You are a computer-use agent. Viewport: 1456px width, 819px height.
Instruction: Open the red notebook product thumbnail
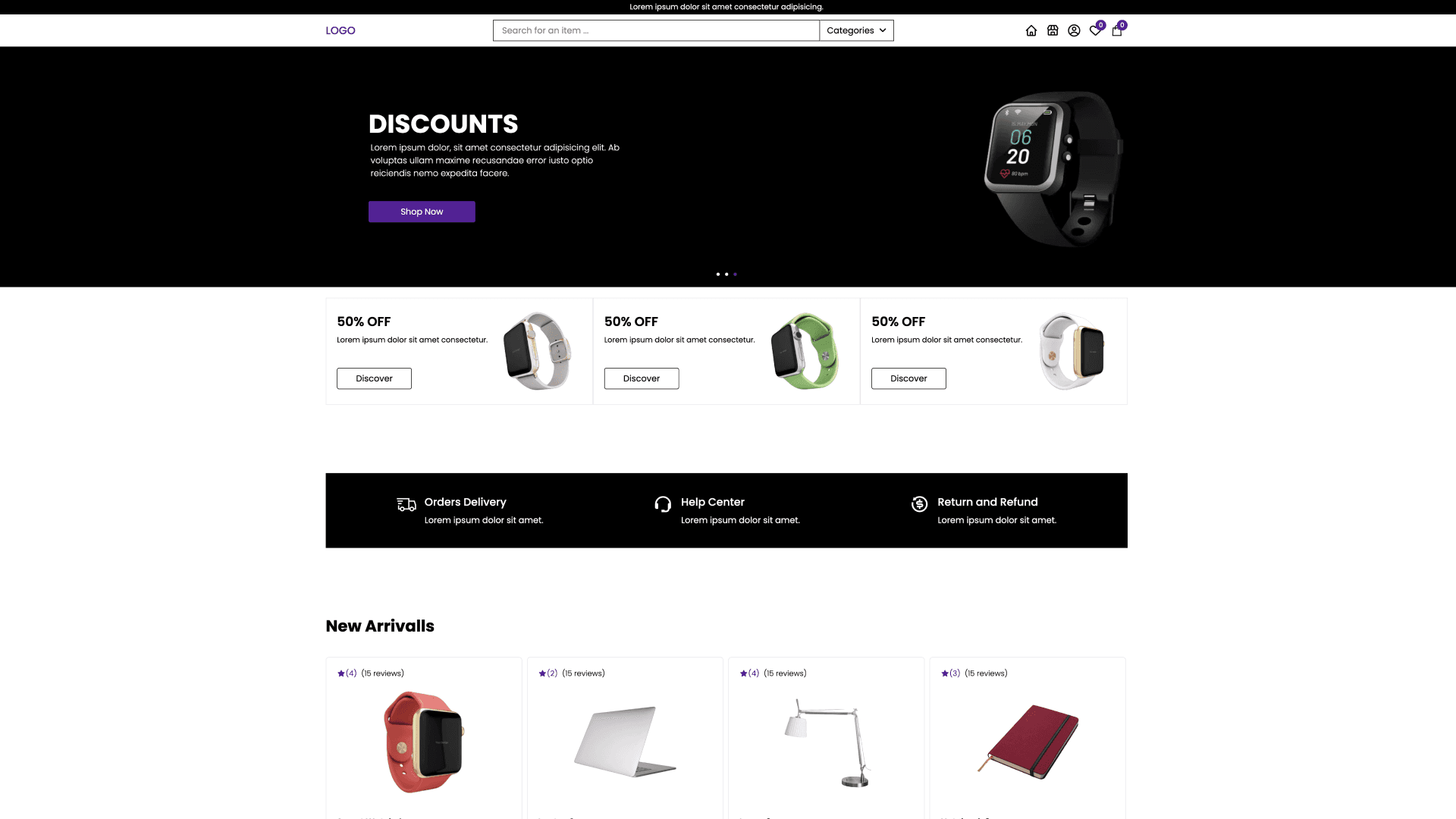coord(1028,742)
